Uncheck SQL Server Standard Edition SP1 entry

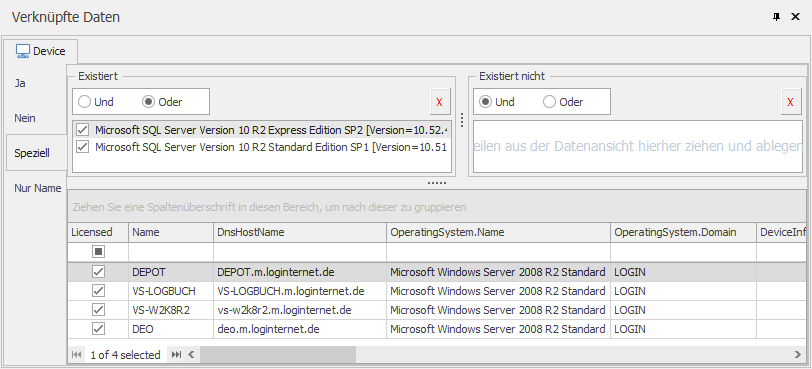click(x=82, y=147)
